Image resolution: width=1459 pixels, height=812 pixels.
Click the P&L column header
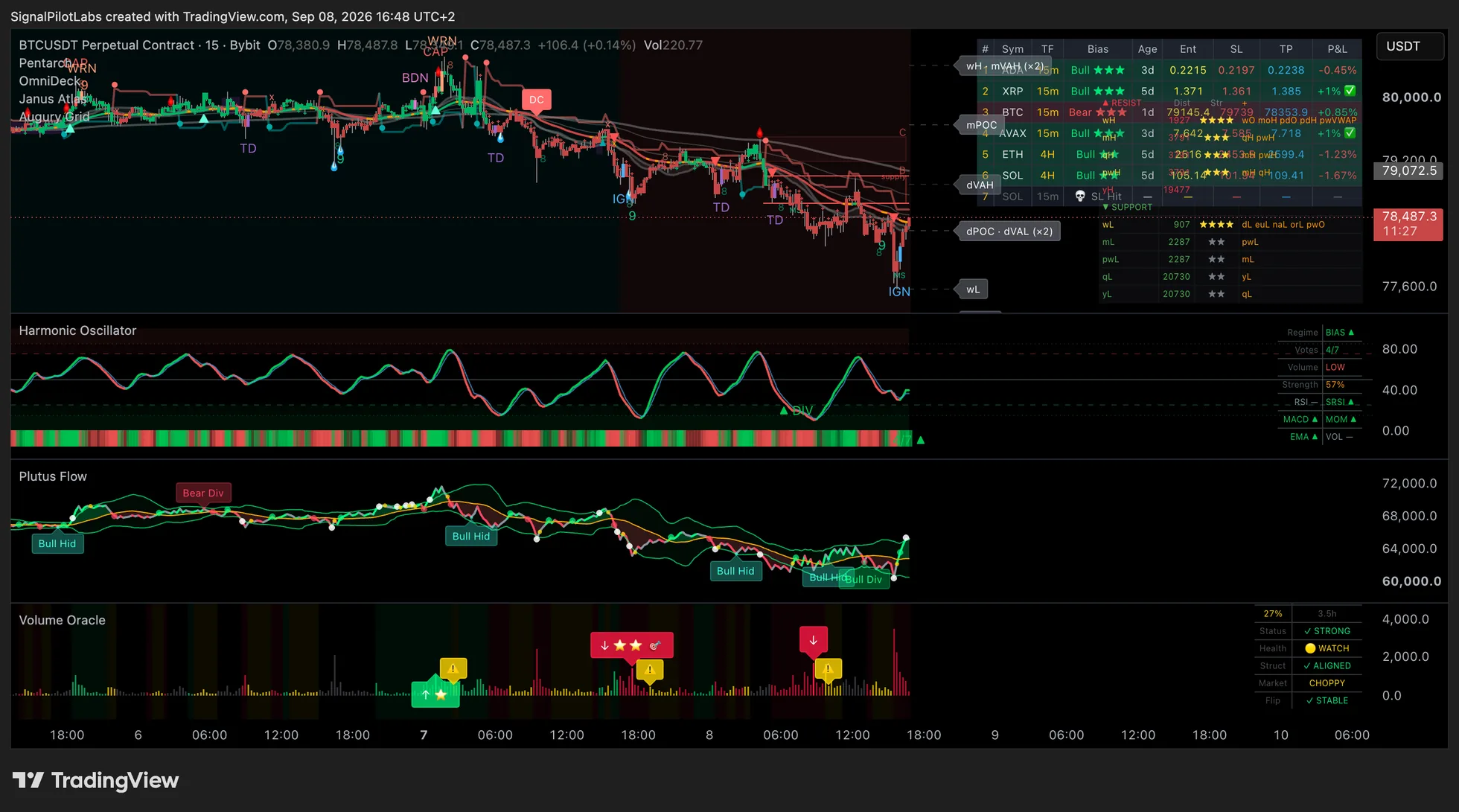(x=1337, y=49)
